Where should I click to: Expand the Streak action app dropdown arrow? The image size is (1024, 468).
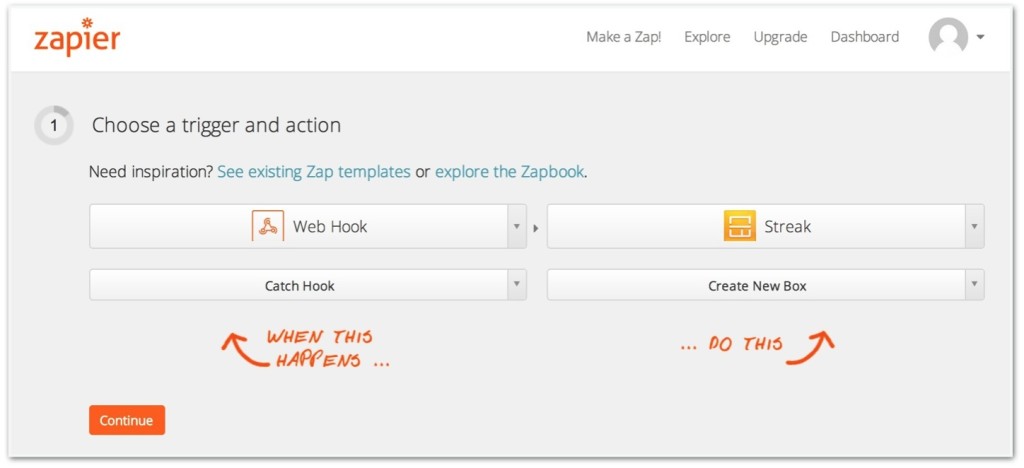click(x=974, y=226)
